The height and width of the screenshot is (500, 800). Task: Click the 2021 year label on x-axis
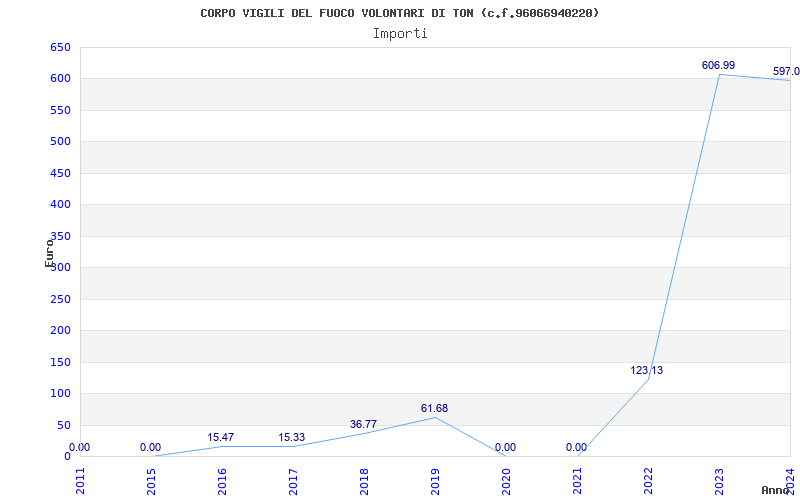point(577,482)
